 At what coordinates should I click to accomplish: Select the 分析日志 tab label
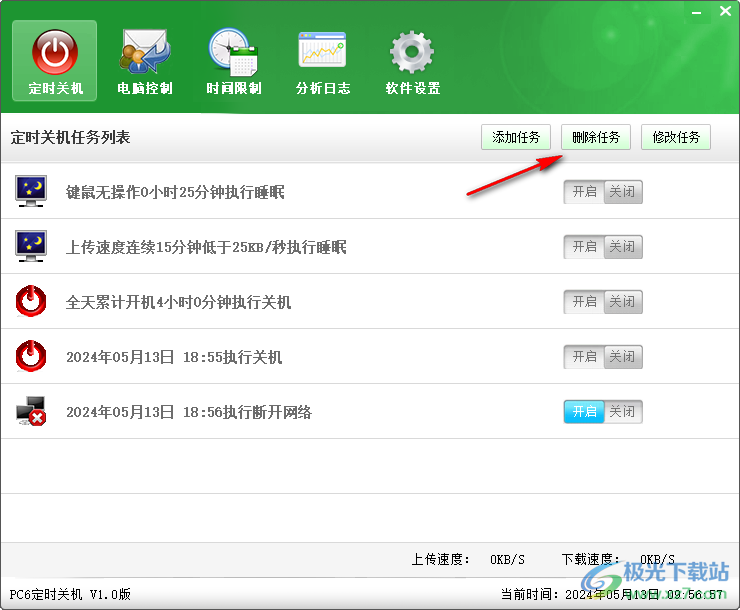tap(323, 88)
